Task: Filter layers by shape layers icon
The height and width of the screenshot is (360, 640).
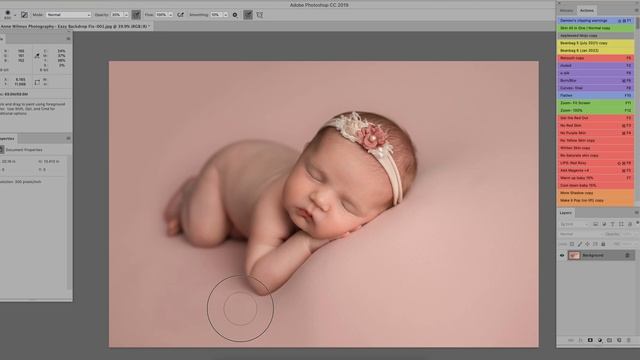Action: point(621,224)
